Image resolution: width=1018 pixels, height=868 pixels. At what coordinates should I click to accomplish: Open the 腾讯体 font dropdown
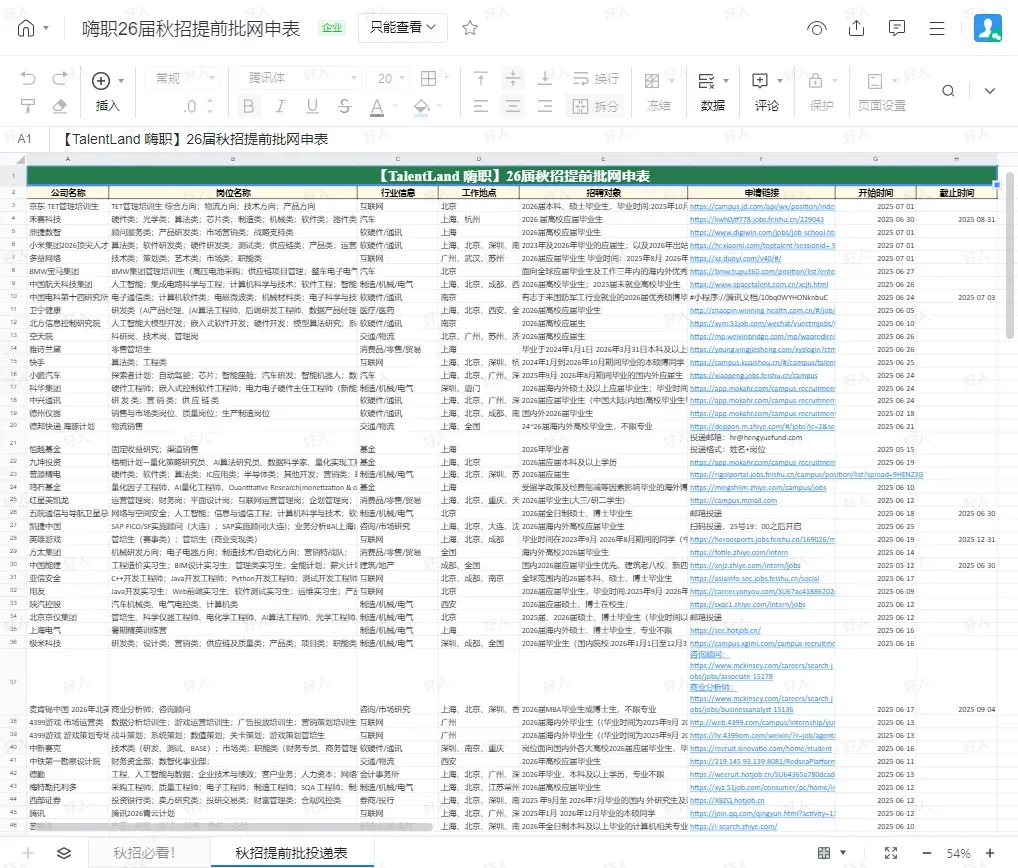(x=299, y=79)
